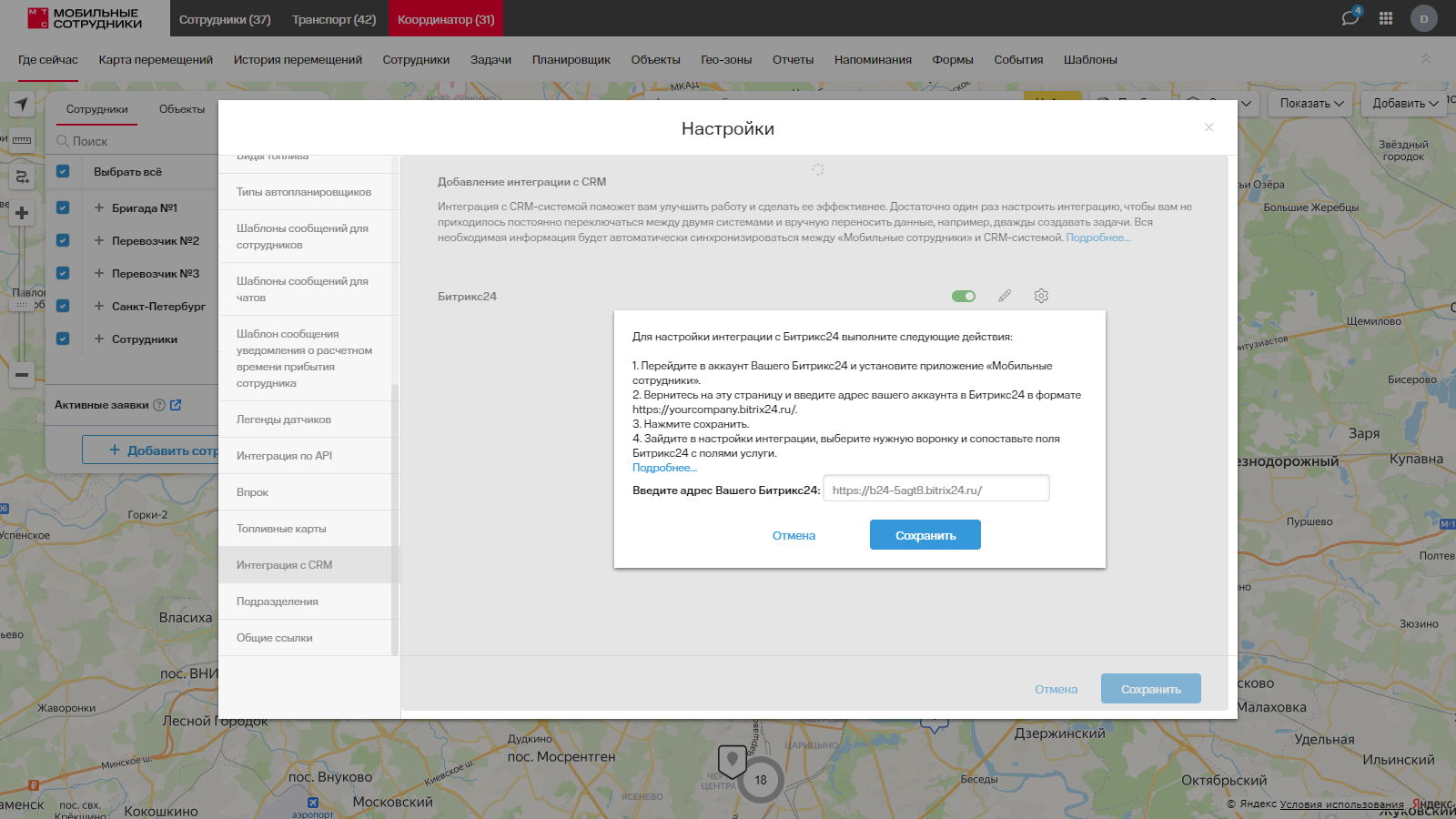This screenshot has width=1456, height=819.
Task: Open the apps grid icon
Action: (x=1386, y=18)
